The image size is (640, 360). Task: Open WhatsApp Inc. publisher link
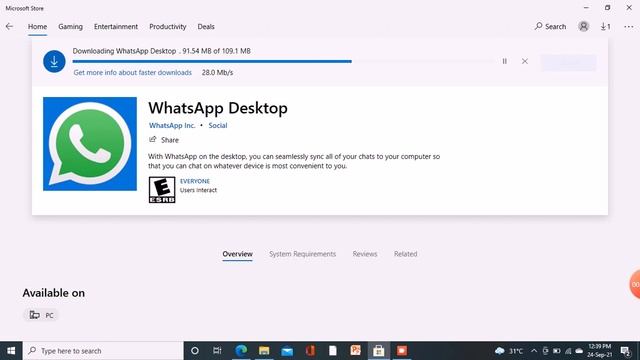pos(172,125)
